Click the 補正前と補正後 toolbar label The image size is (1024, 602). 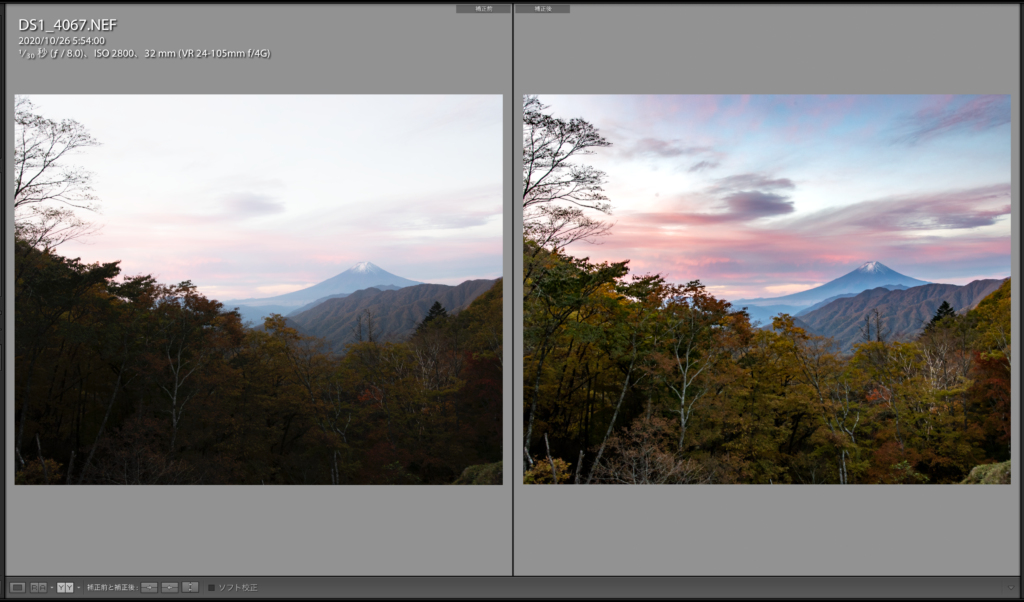(x=111, y=587)
